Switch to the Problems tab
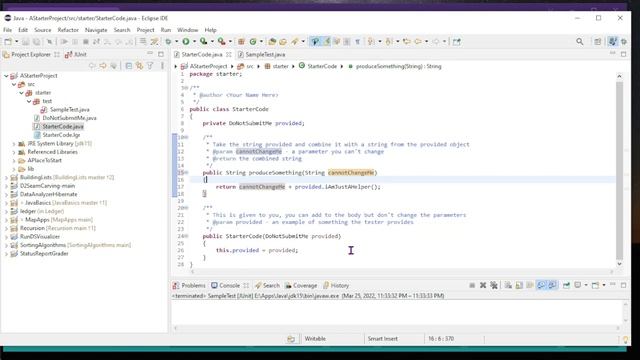Viewport: 640px width, 360px height. tap(189, 285)
